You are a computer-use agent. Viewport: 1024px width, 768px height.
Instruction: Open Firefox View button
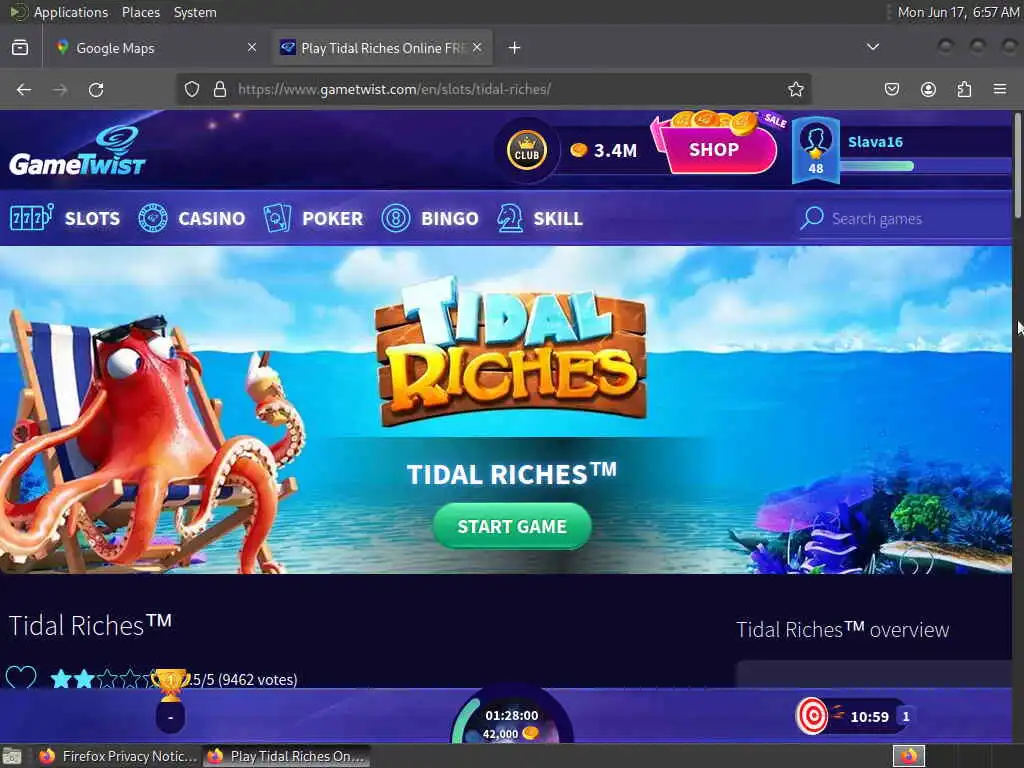(x=20, y=48)
